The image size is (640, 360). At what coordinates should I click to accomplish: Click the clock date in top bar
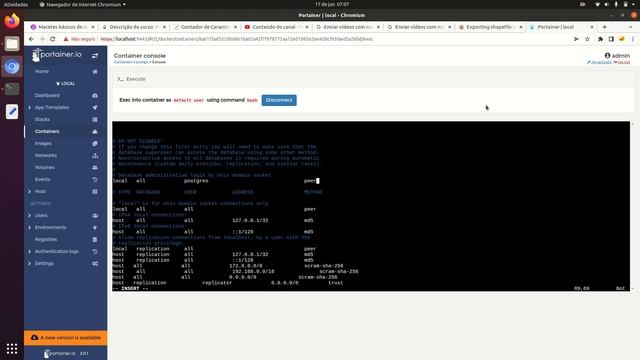pos(332,4)
